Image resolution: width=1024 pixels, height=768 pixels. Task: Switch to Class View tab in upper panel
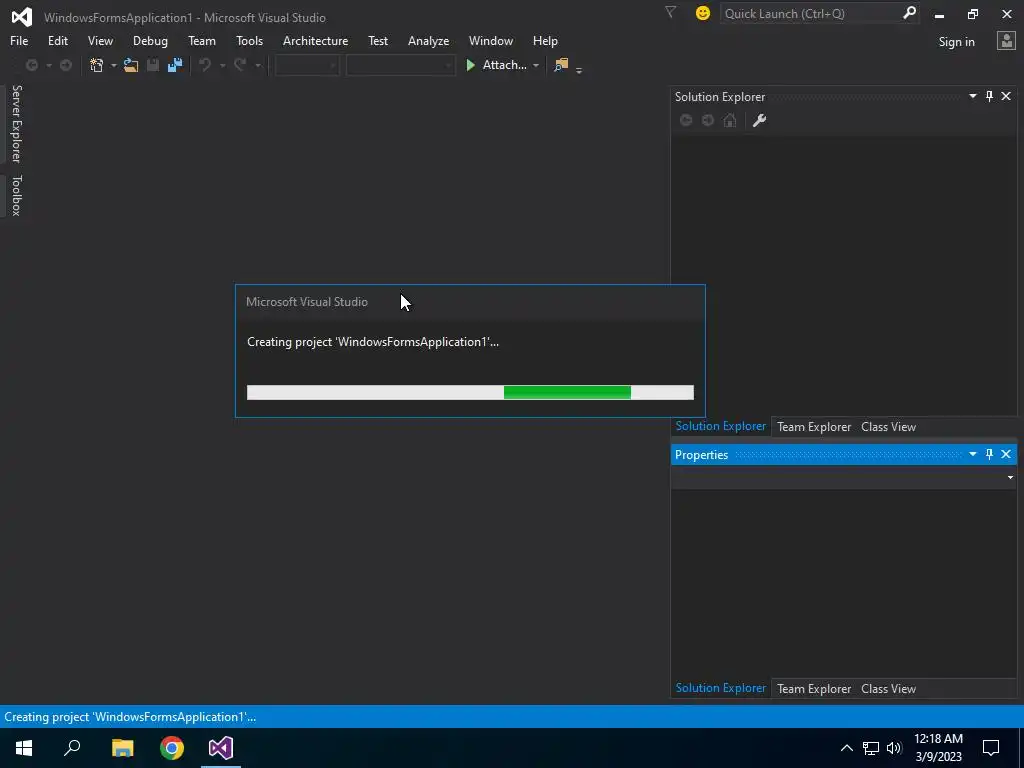pyautogui.click(x=888, y=426)
